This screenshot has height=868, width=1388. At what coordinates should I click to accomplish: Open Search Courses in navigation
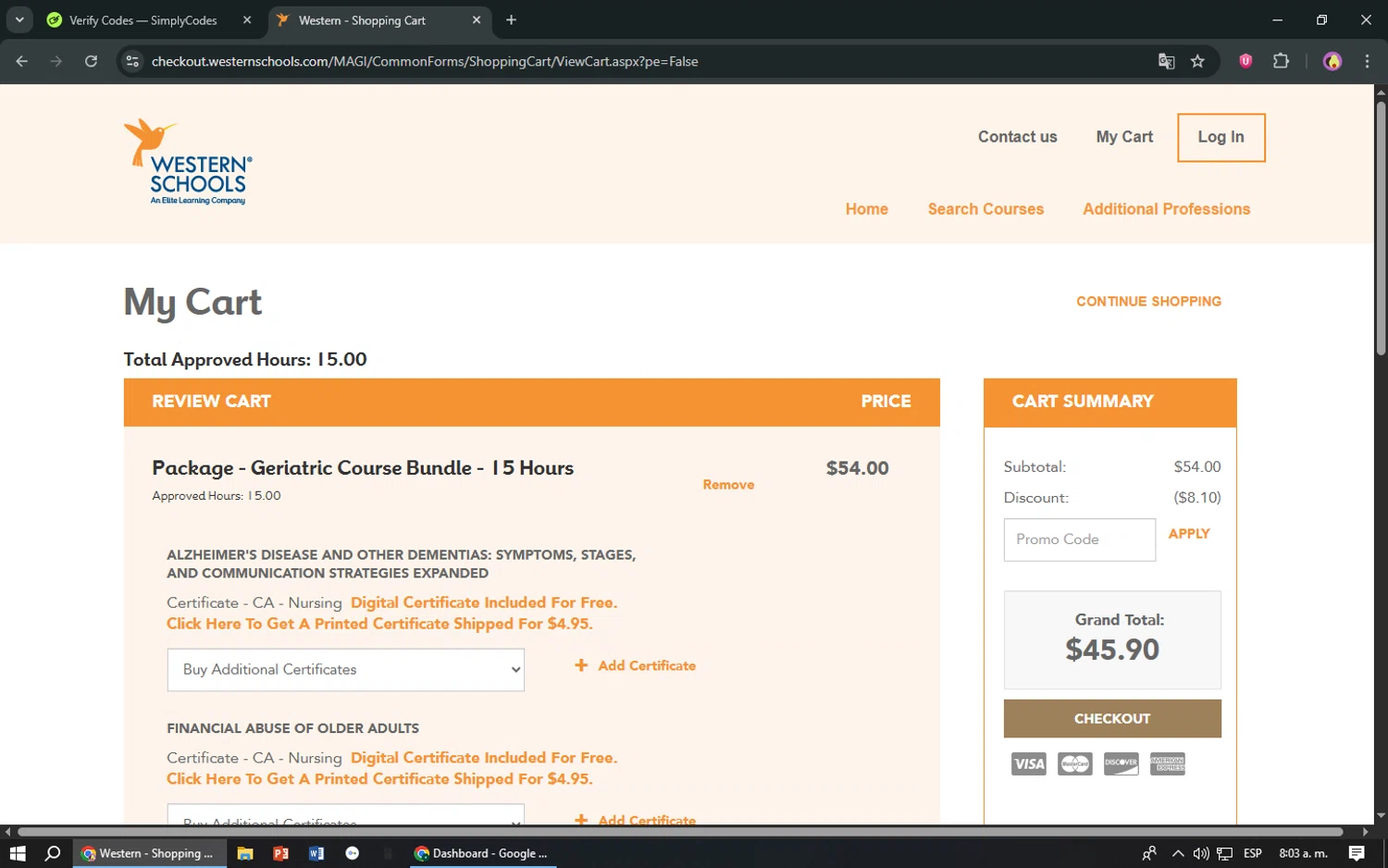985,209
